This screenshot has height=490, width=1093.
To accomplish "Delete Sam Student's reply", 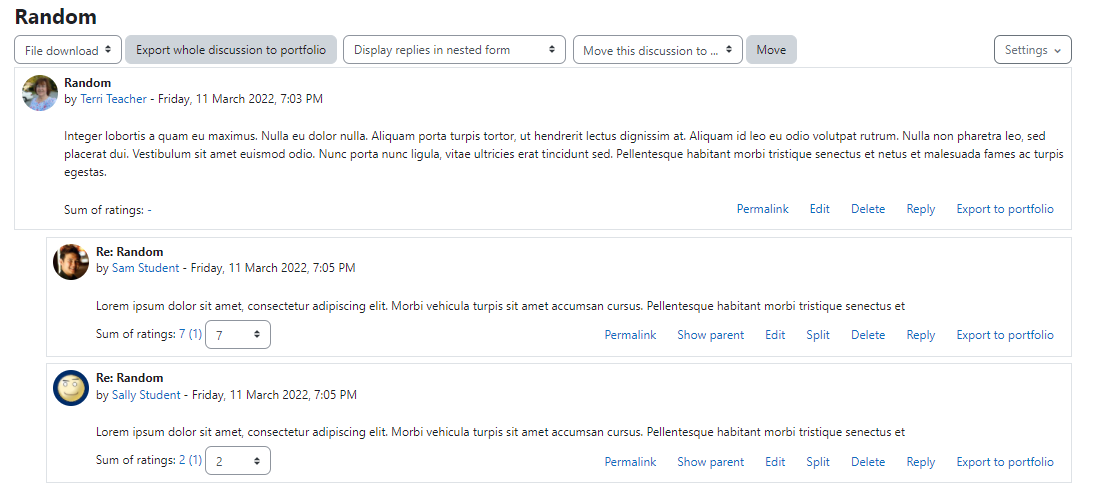I will pos(868,335).
